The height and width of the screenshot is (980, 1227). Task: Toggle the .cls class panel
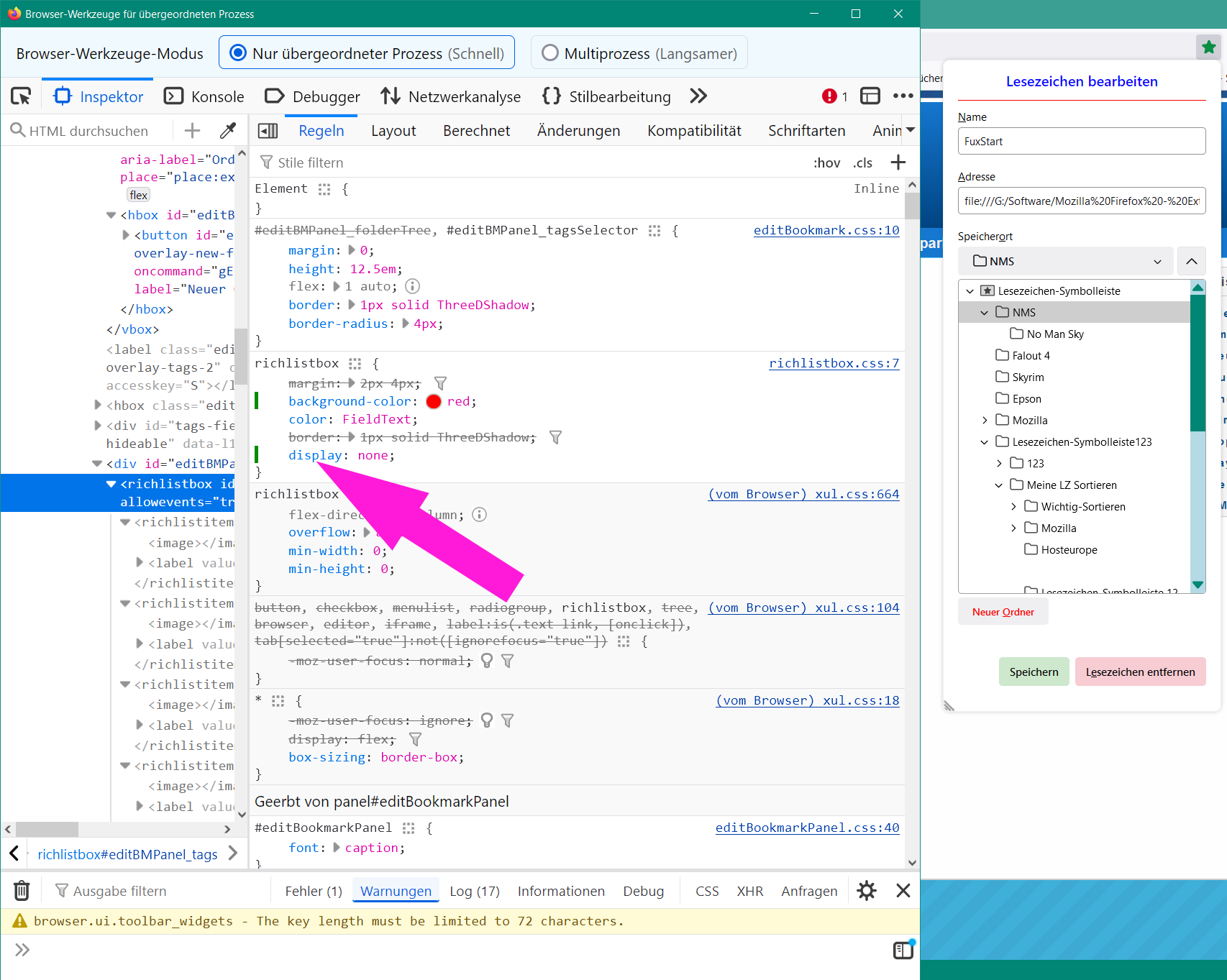[862, 163]
